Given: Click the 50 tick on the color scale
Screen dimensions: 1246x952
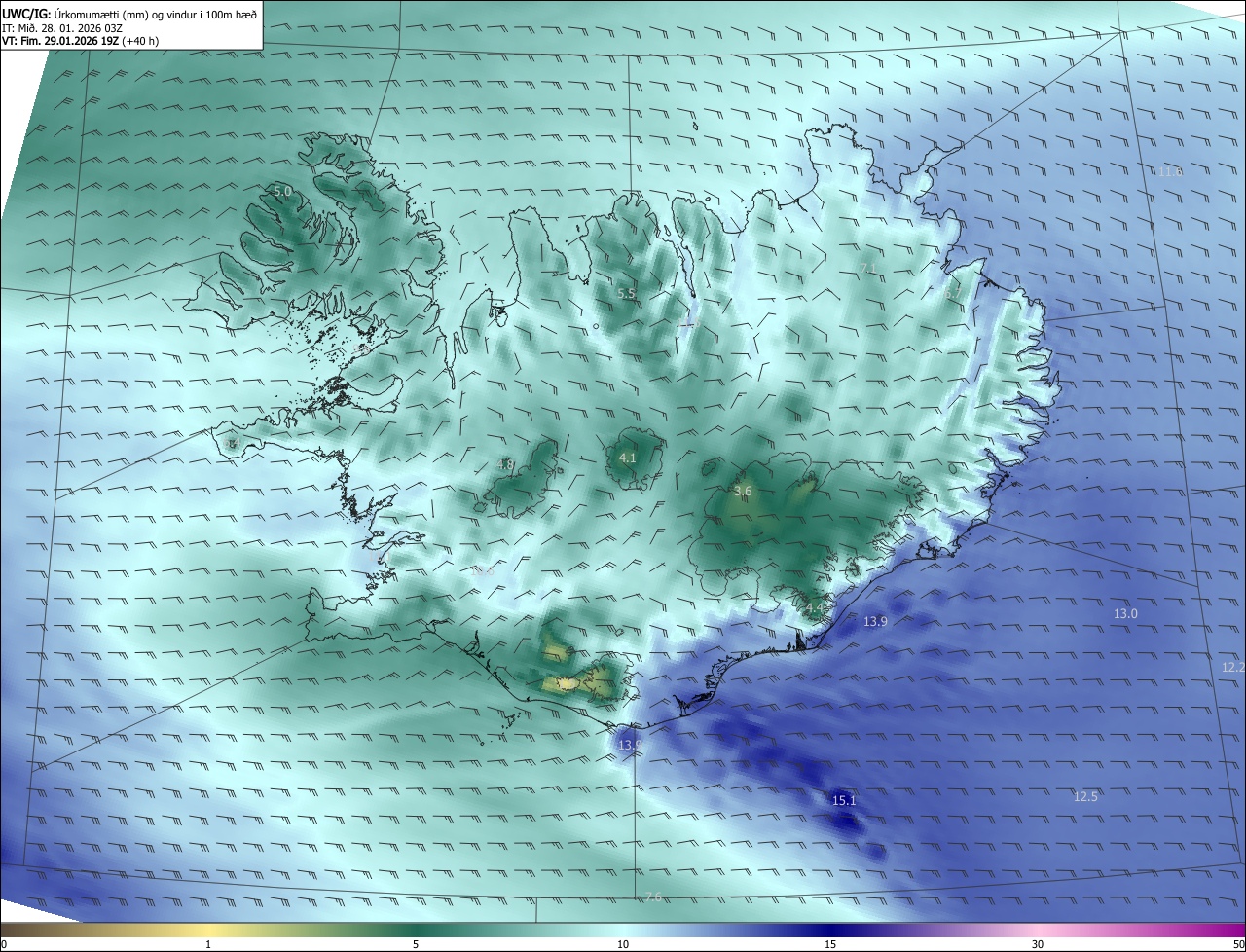Looking at the screenshot, I should pos(1238,944).
